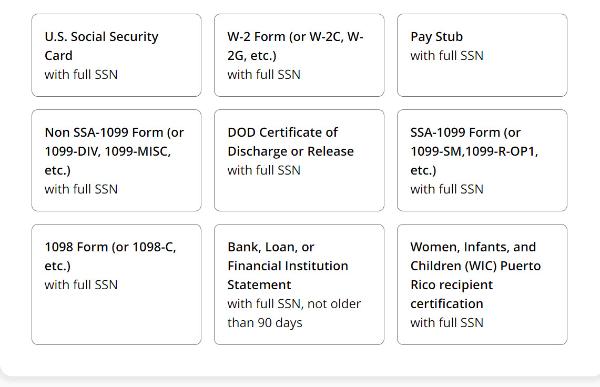The image size is (600, 387).
Task: Select DOD Certificate of Discharge or Release
Action: click(299, 160)
